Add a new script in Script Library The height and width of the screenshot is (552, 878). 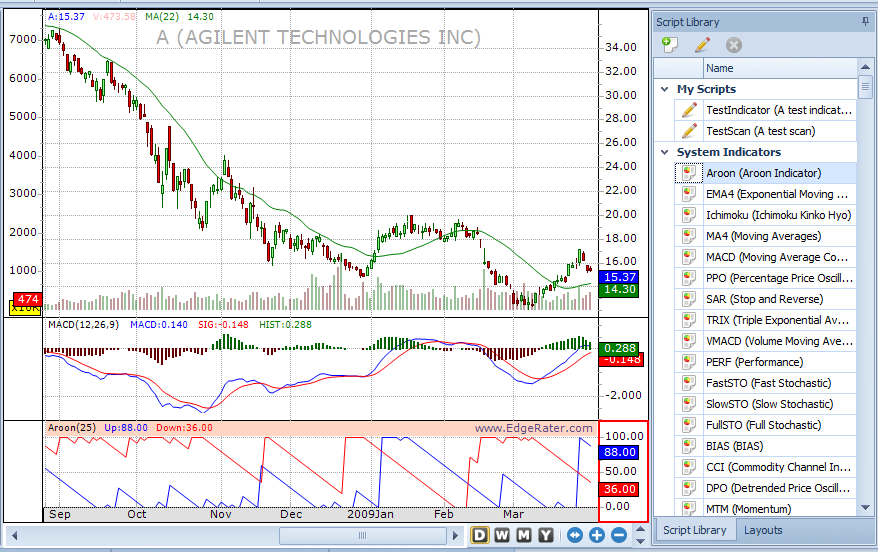670,44
